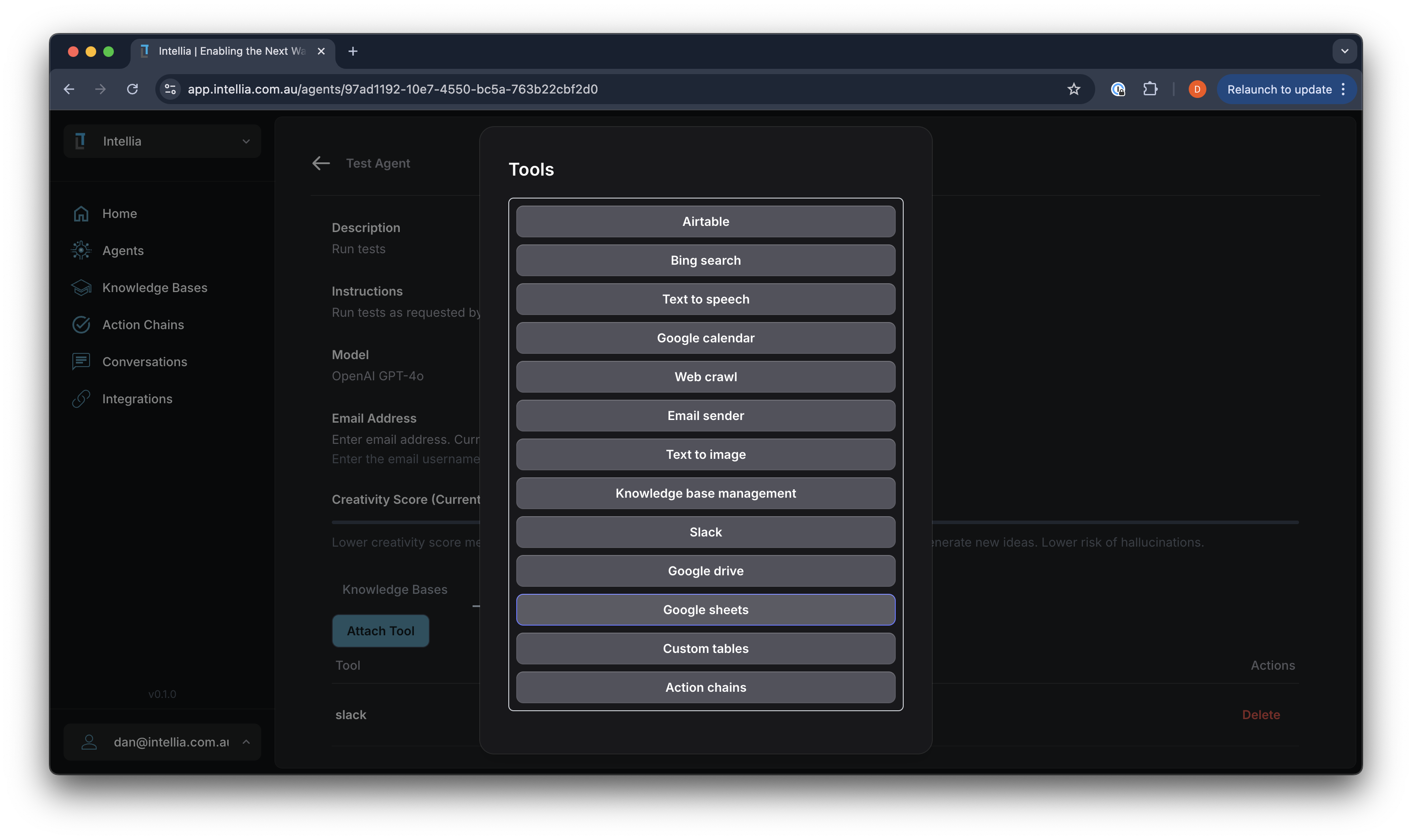This screenshot has height=840, width=1412.
Task: Click the Conversations chat icon
Action: click(81, 362)
